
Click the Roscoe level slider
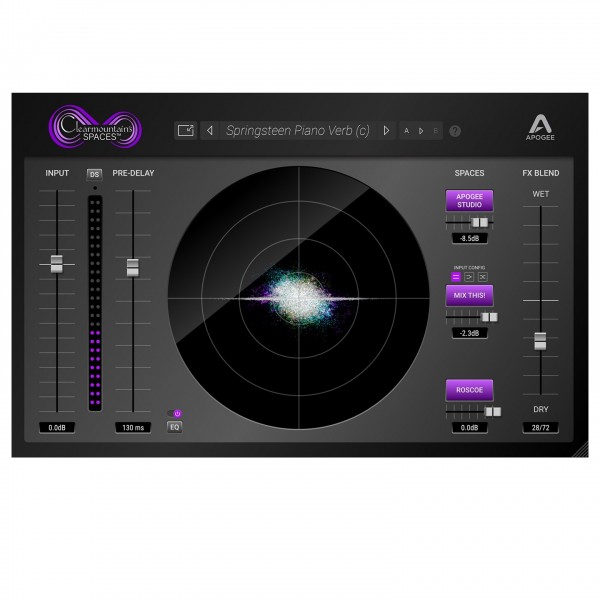(493, 411)
